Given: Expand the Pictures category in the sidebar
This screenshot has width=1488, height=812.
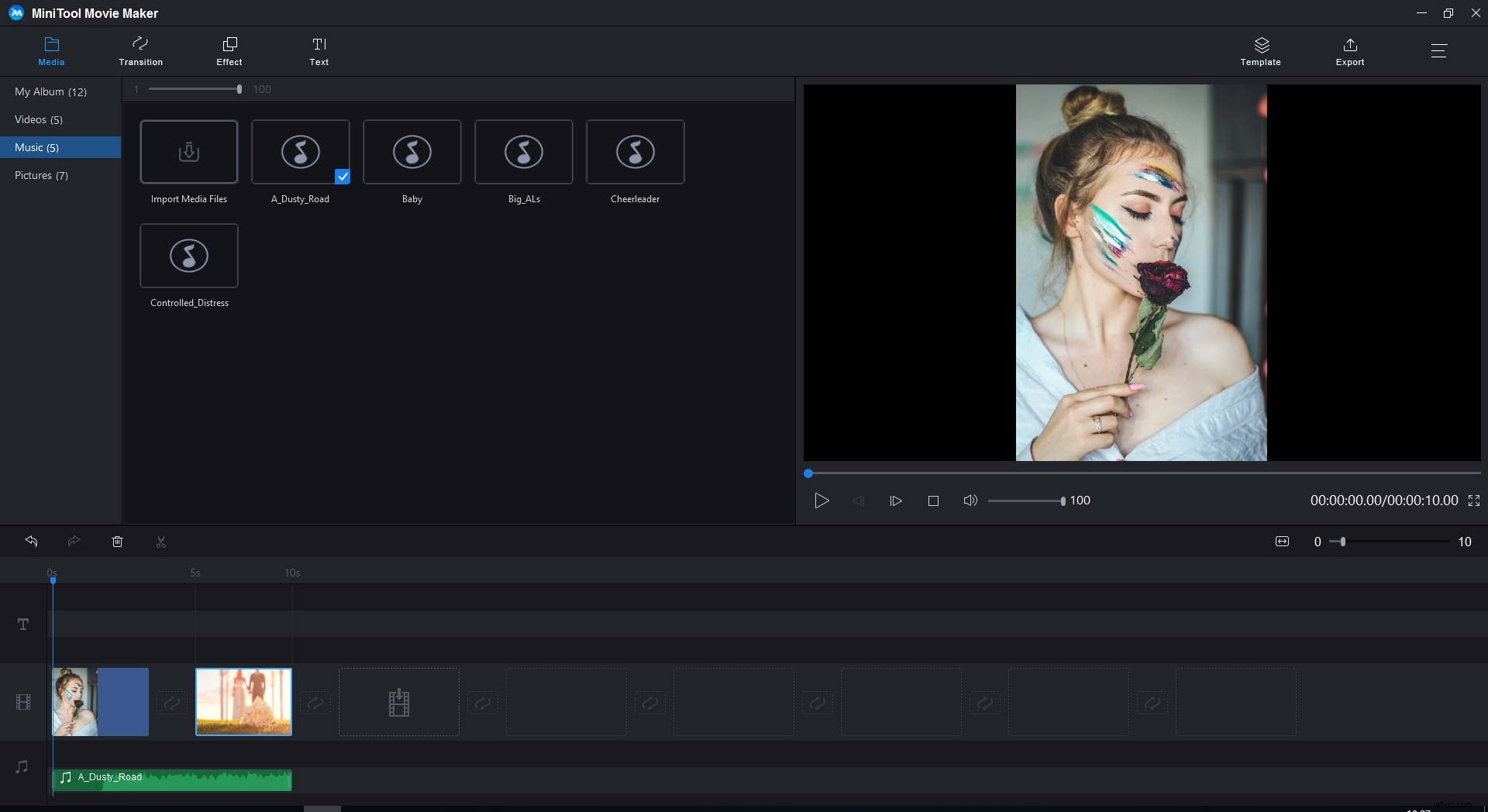Looking at the screenshot, I should coord(41,175).
